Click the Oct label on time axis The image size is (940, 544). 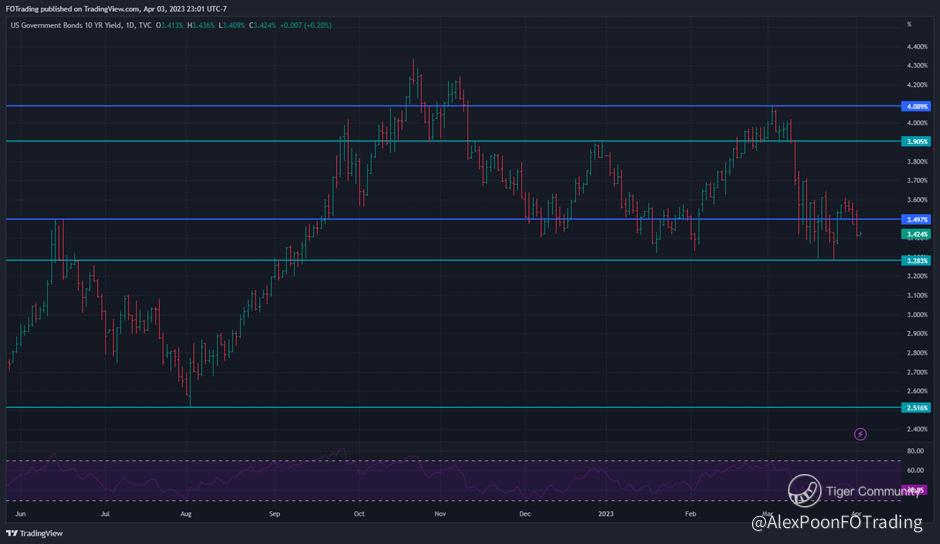tap(358, 514)
